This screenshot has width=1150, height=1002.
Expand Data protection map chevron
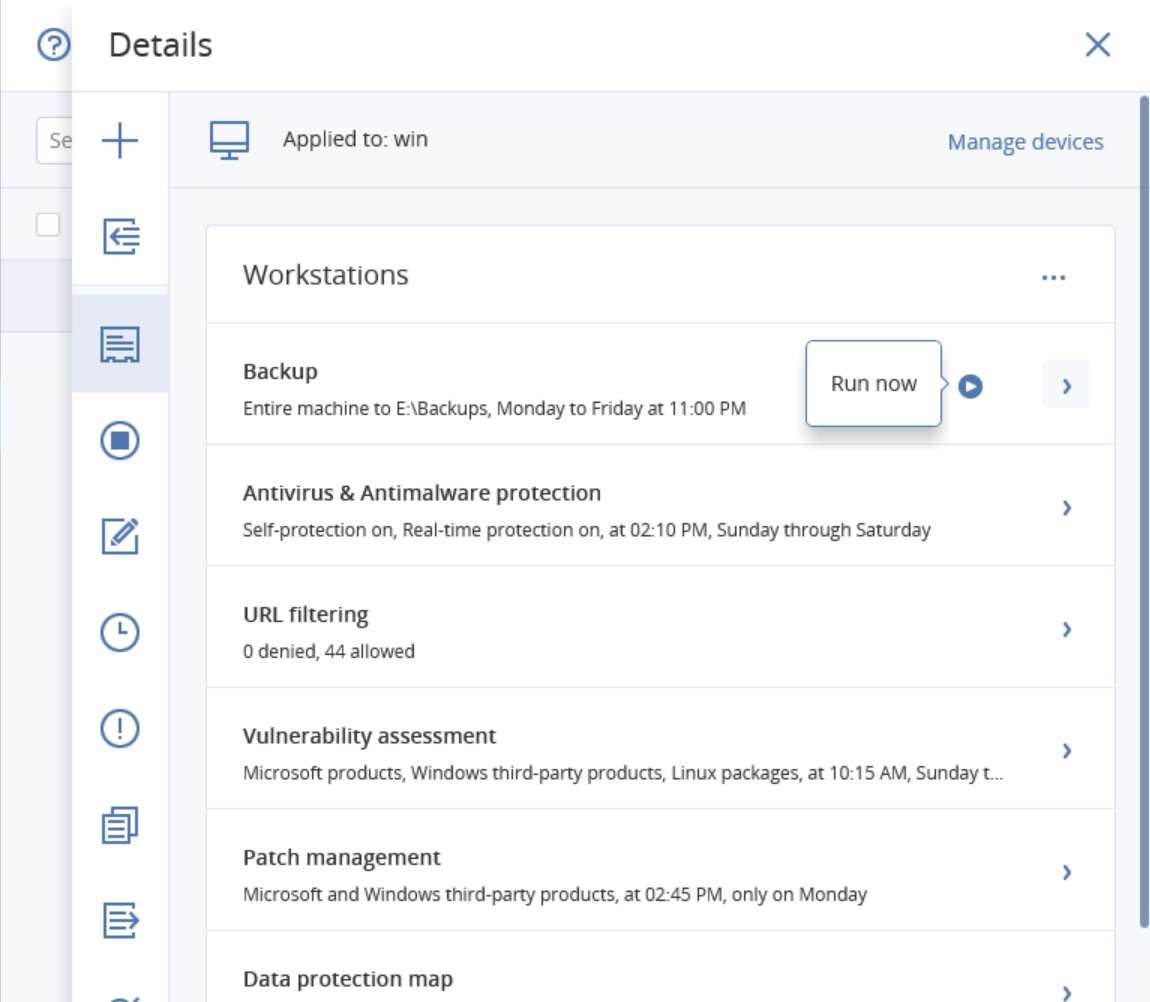click(1066, 993)
